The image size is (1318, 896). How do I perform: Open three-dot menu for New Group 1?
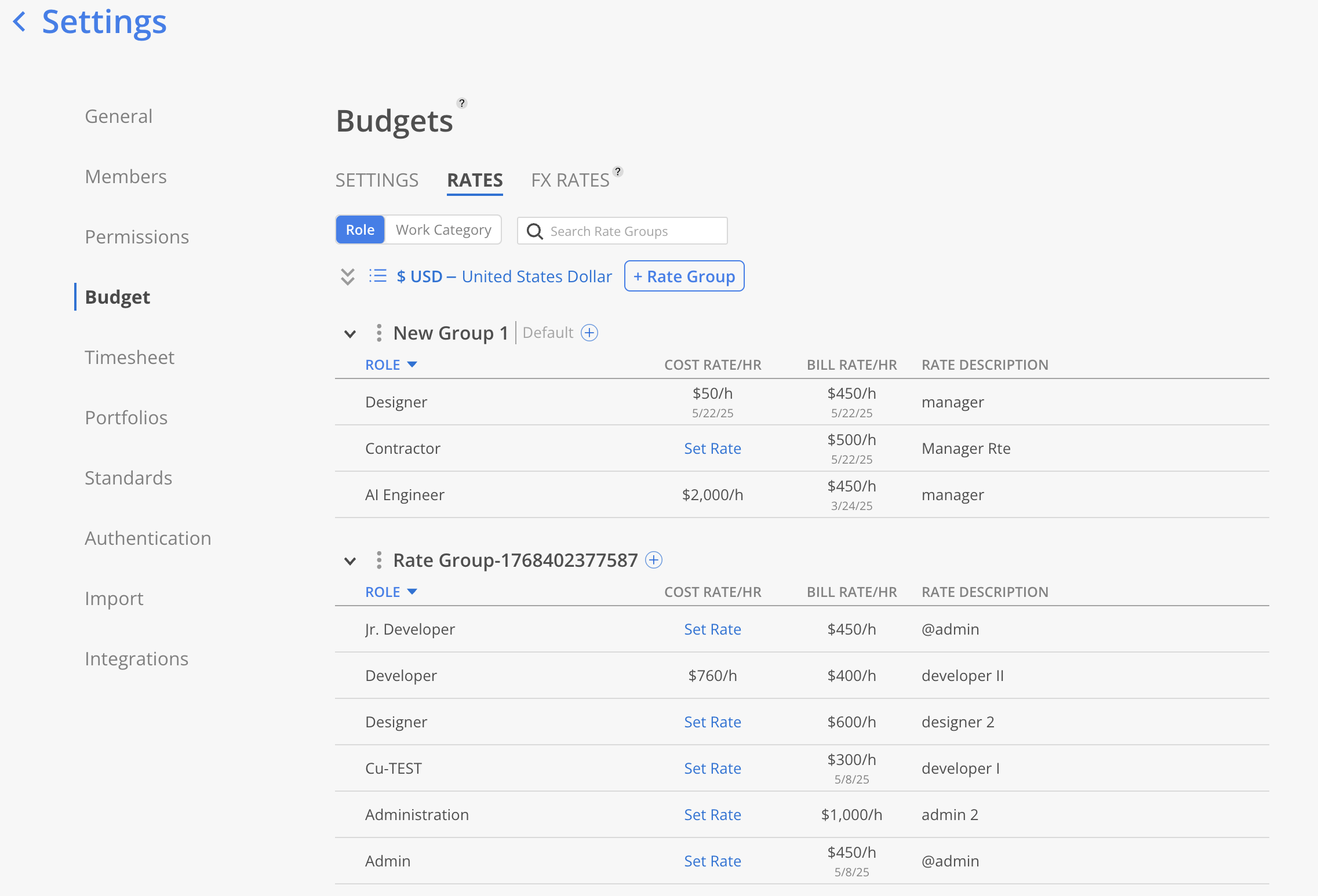pyautogui.click(x=378, y=333)
